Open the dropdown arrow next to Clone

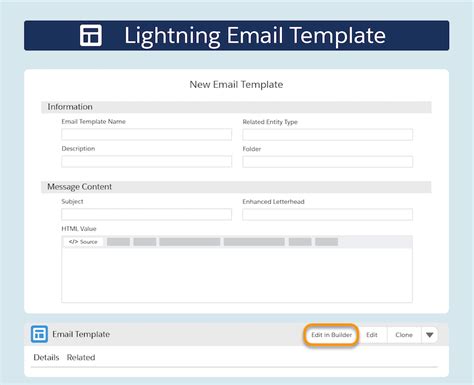(x=429, y=335)
